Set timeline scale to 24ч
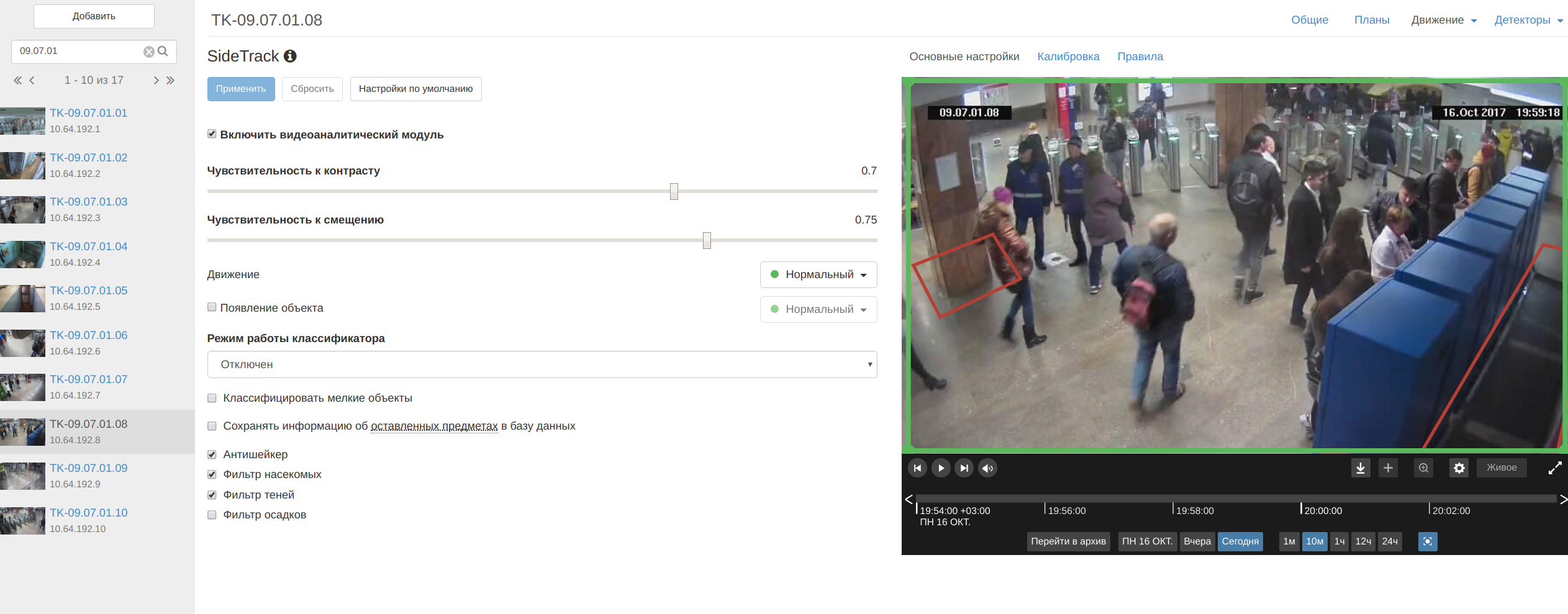The image size is (1568, 614). (1390, 541)
